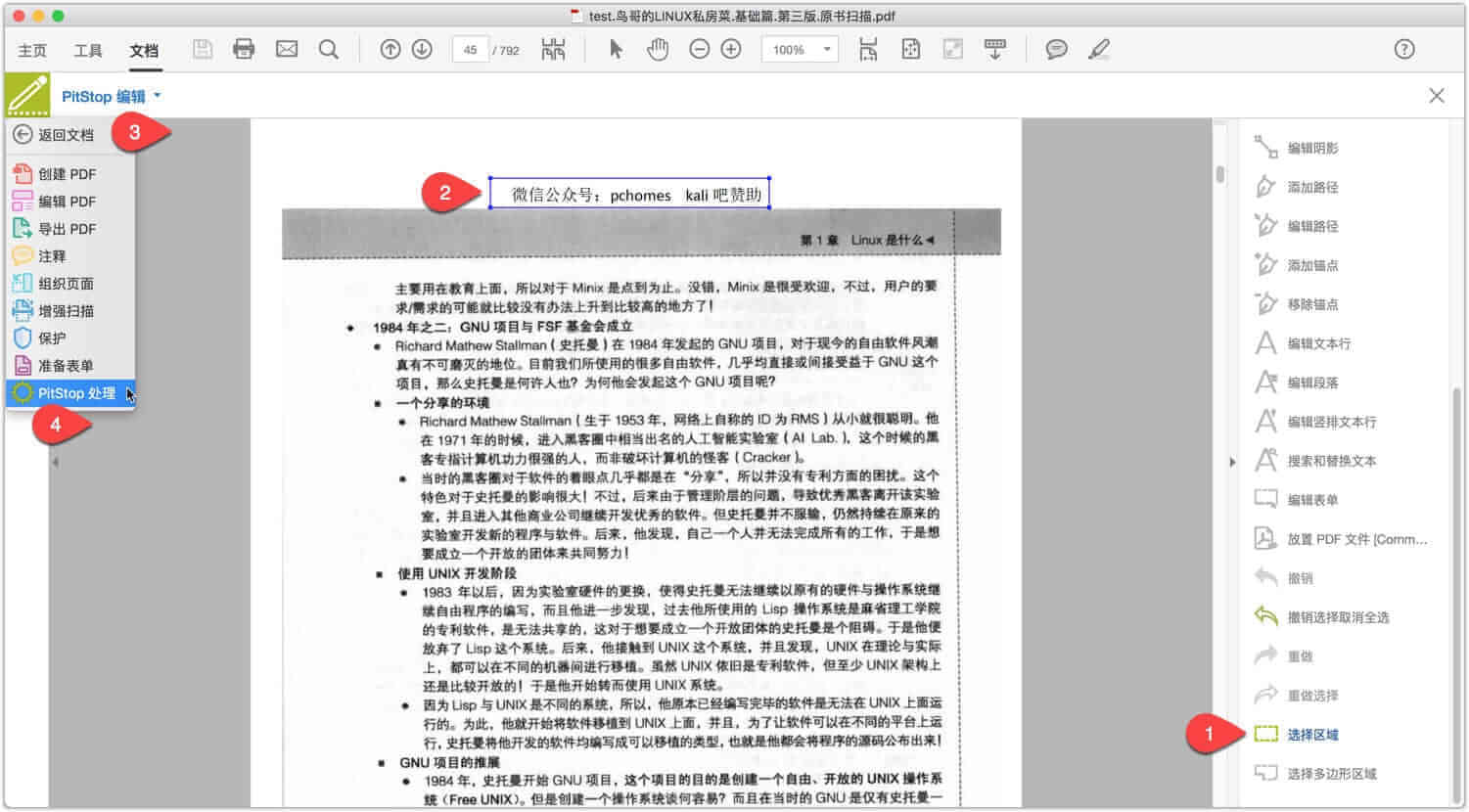The image size is (1469, 812).
Task: Select the 选择区域 tool
Action: [1297, 735]
